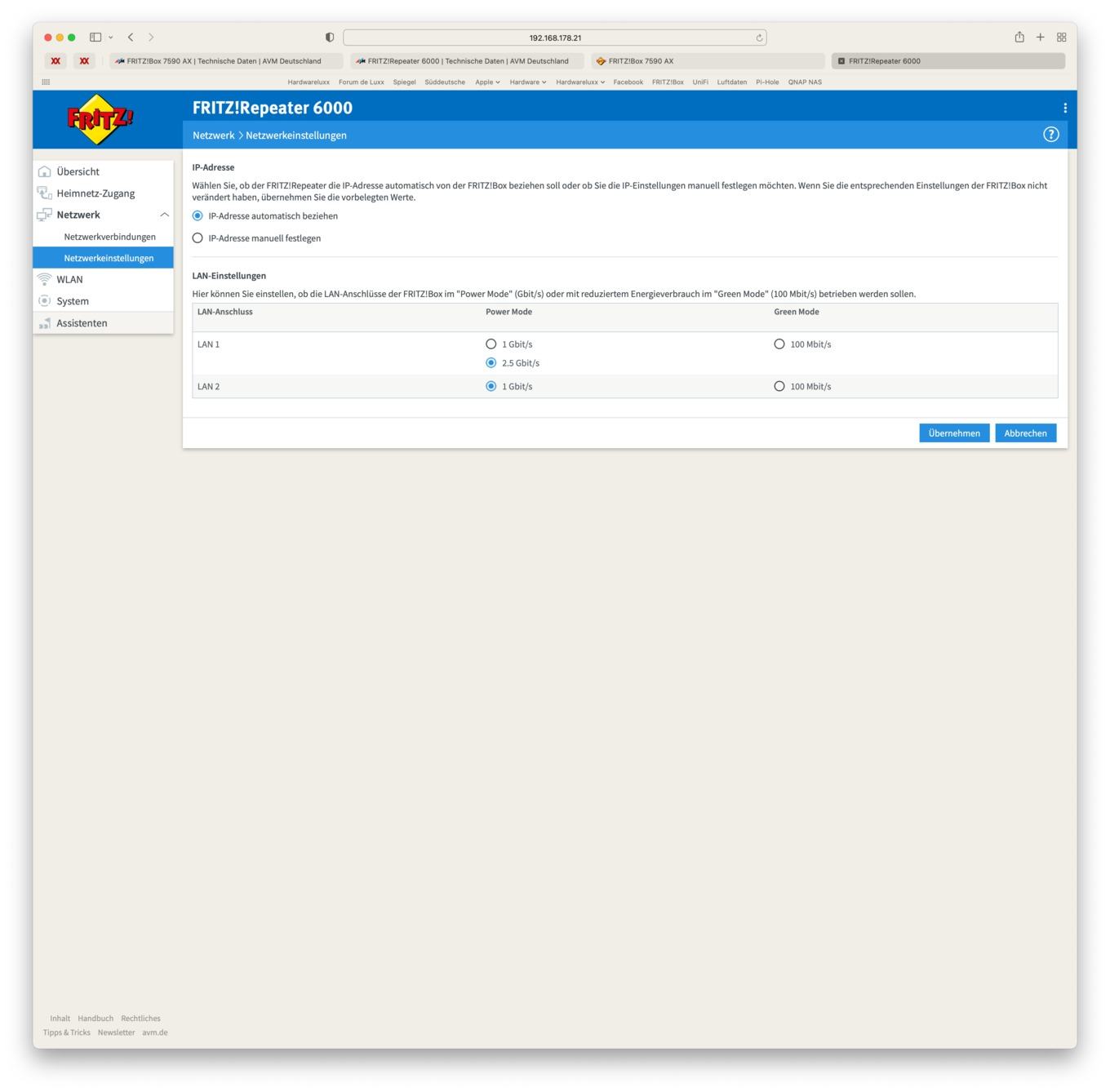
Task: Expand the Hardware bookmarks folder
Action: [528, 82]
